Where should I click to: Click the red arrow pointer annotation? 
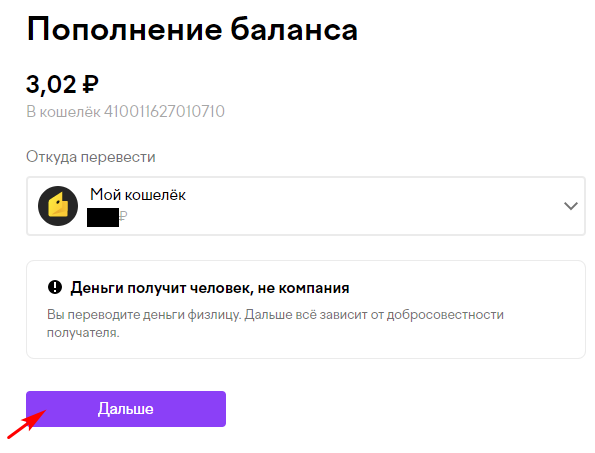tap(27, 424)
